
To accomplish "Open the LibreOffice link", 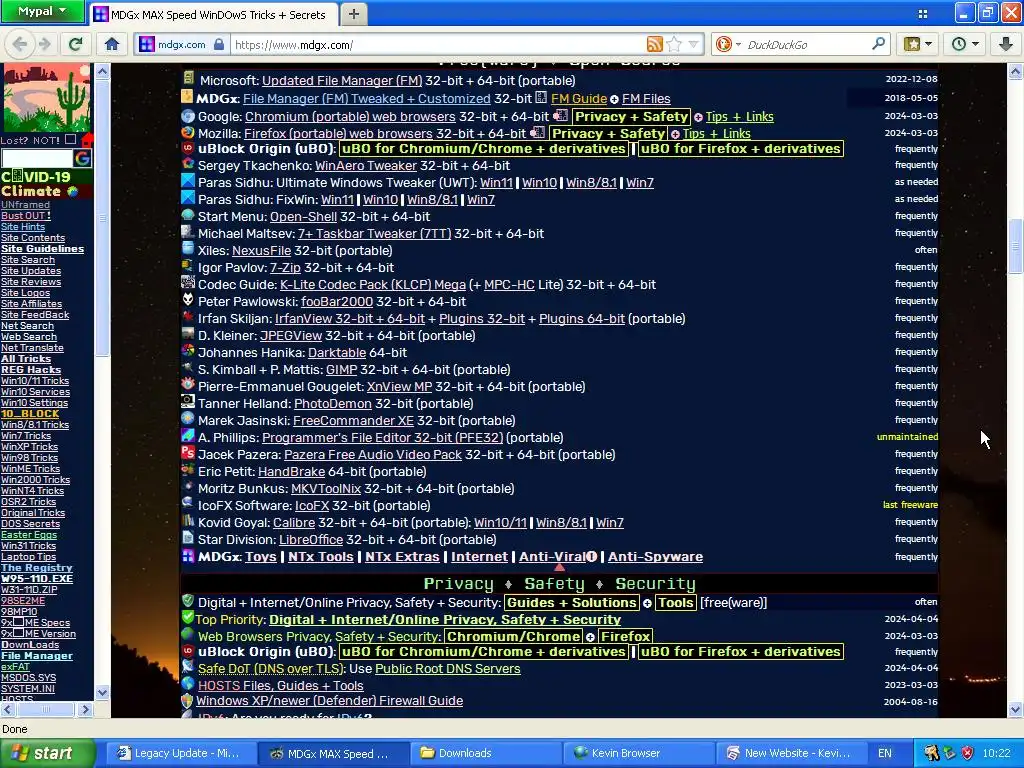I will [x=311, y=539].
